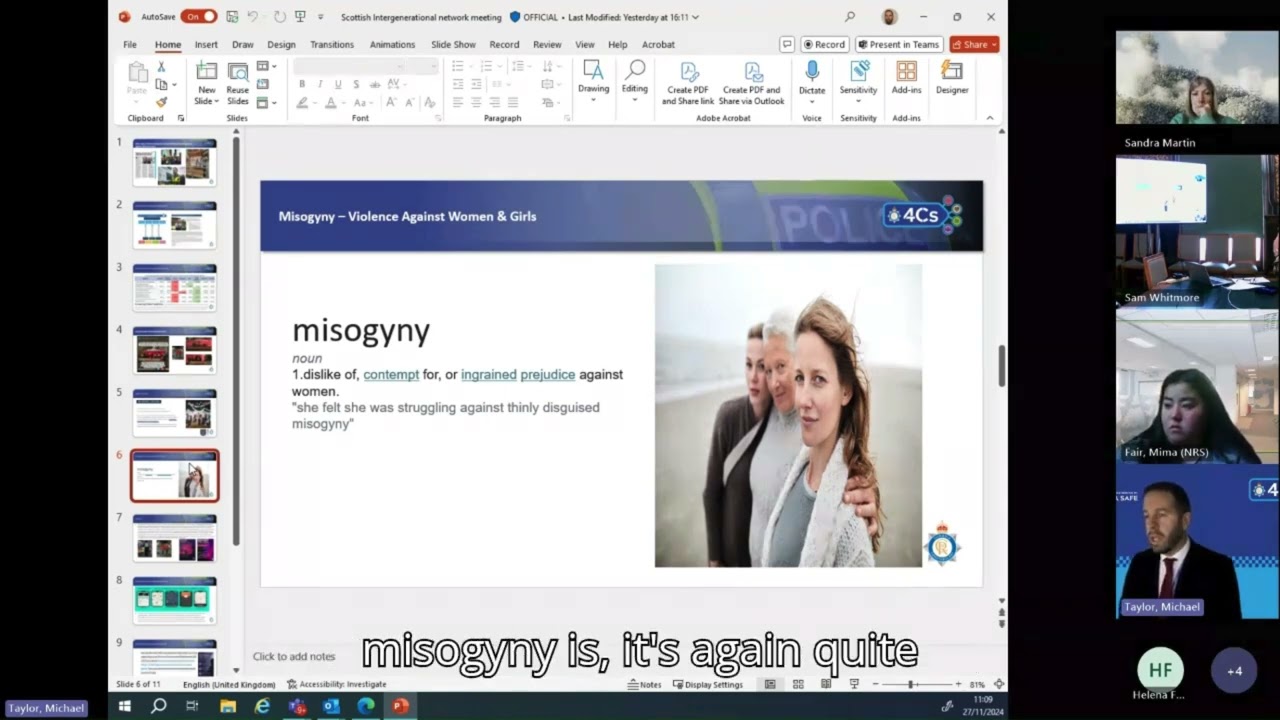Toggle the AutoSave switch

click(x=198, y=17)
